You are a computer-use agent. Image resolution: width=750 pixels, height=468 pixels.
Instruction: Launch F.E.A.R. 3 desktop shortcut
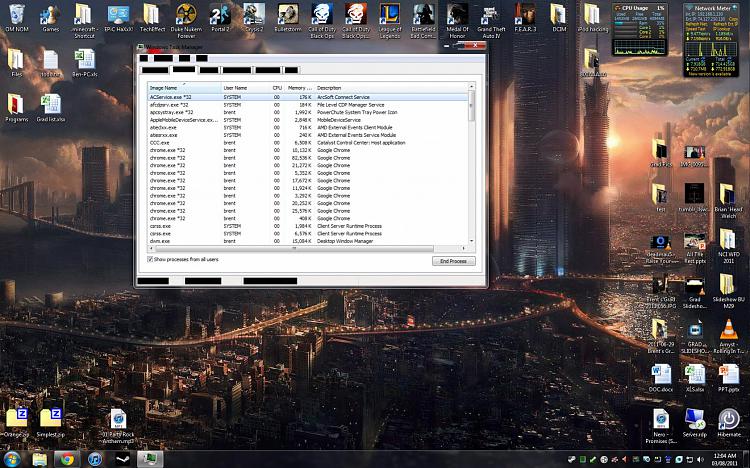pos(525,18)
